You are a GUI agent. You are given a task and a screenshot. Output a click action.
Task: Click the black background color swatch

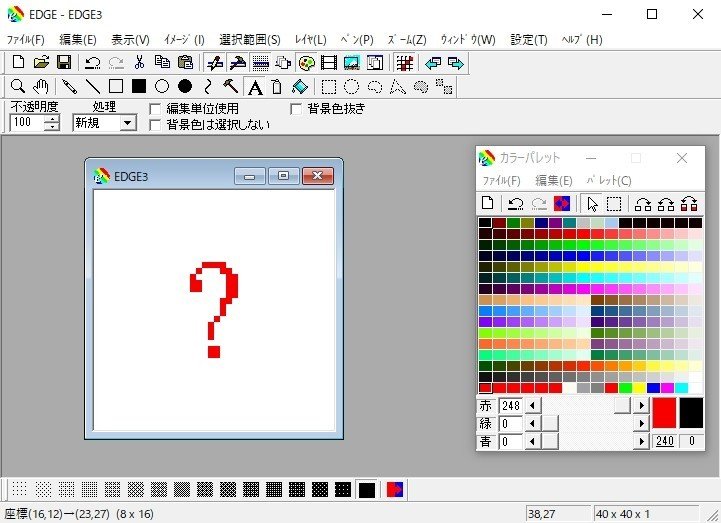point(691,413)
